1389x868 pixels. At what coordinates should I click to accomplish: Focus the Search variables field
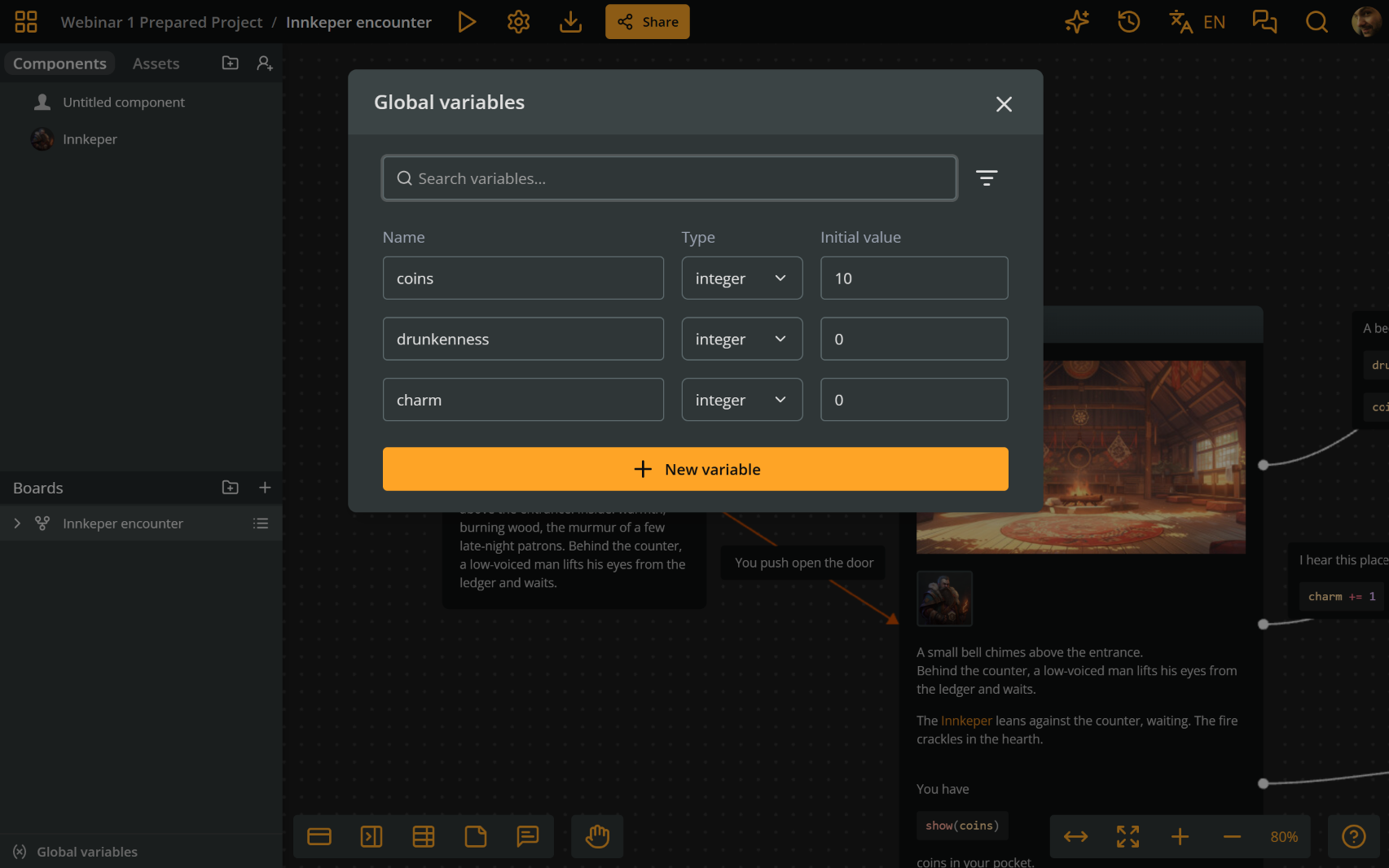pos(670,178)
